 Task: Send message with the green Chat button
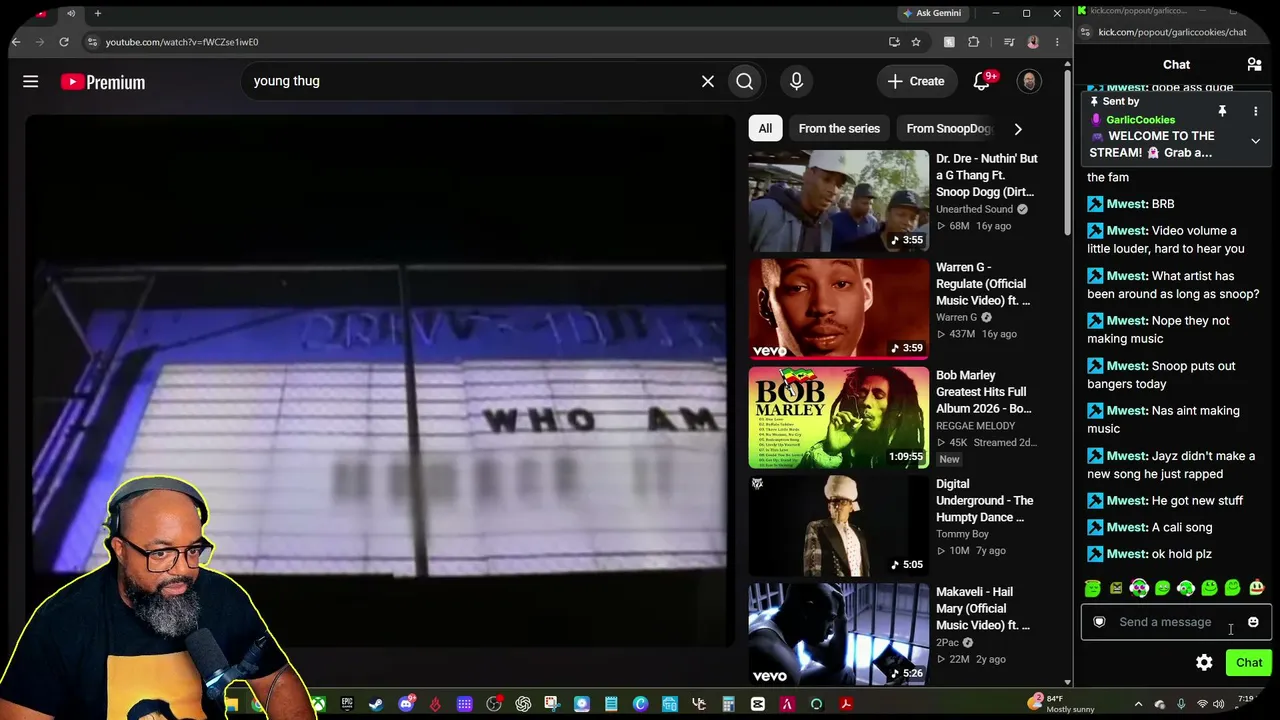point(1249,662)
